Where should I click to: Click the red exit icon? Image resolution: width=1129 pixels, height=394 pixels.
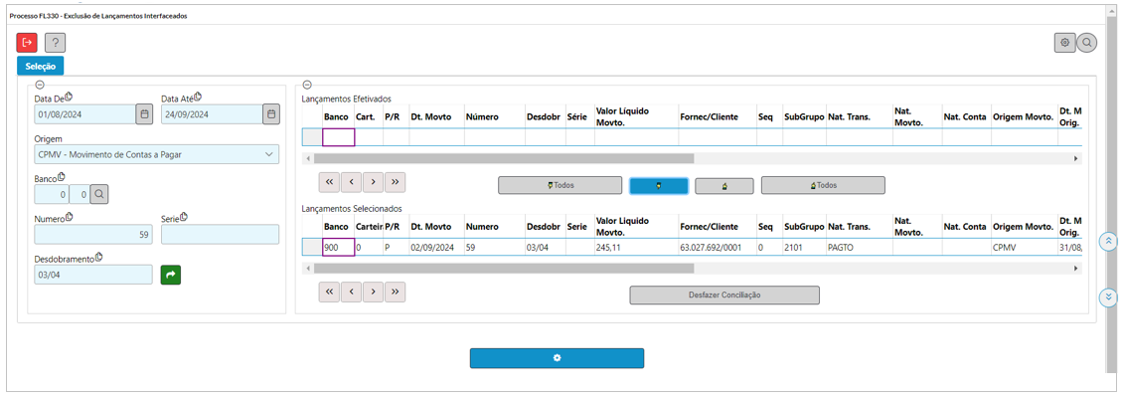pyautogui.click(x=27, y=42)
